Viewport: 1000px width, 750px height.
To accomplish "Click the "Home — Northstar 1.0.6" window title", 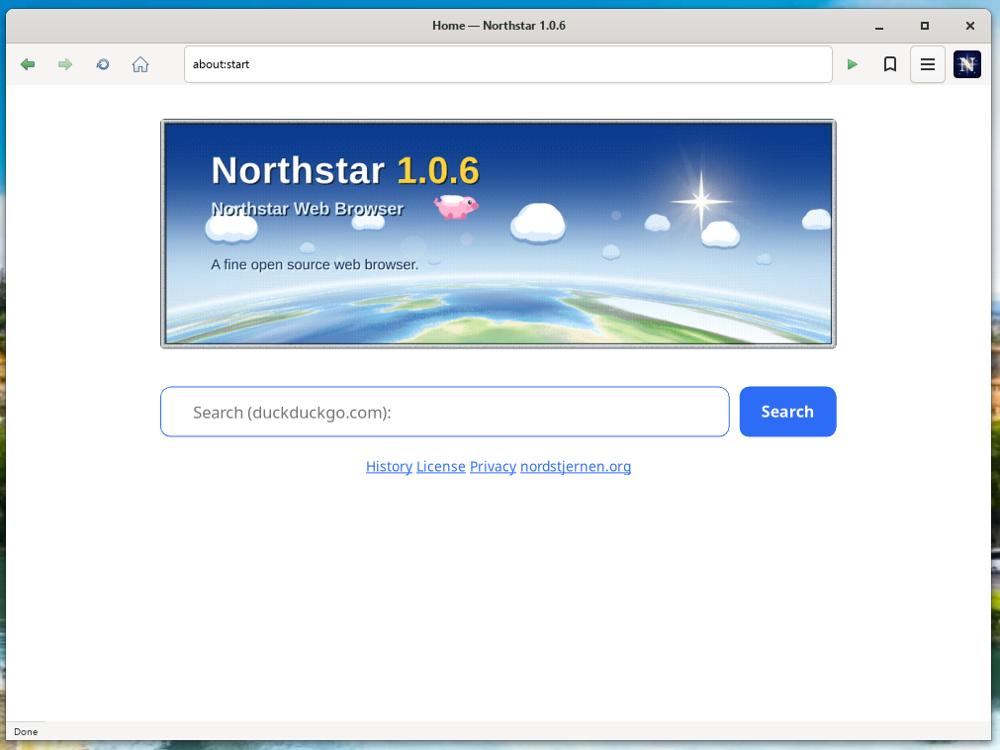I will 499,26.
